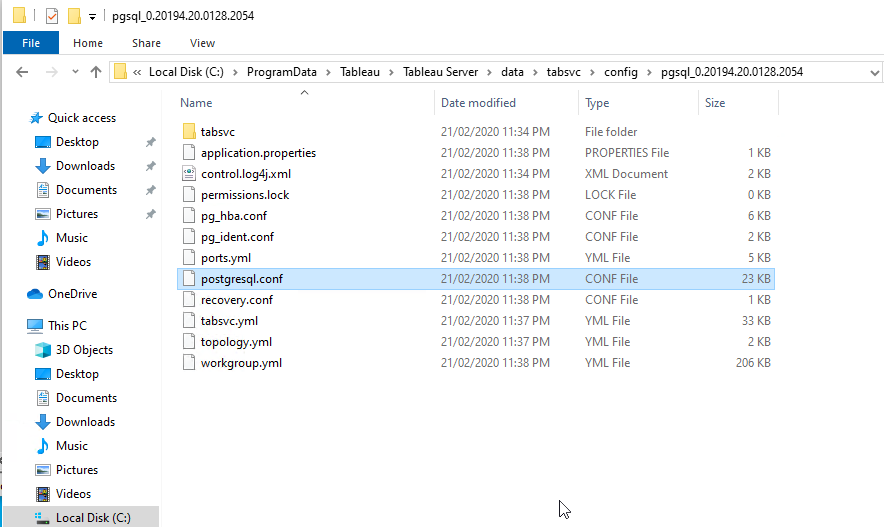Click the recovery.conf file icon
This screenshot has width=884, height=527.
coord(189,299)
